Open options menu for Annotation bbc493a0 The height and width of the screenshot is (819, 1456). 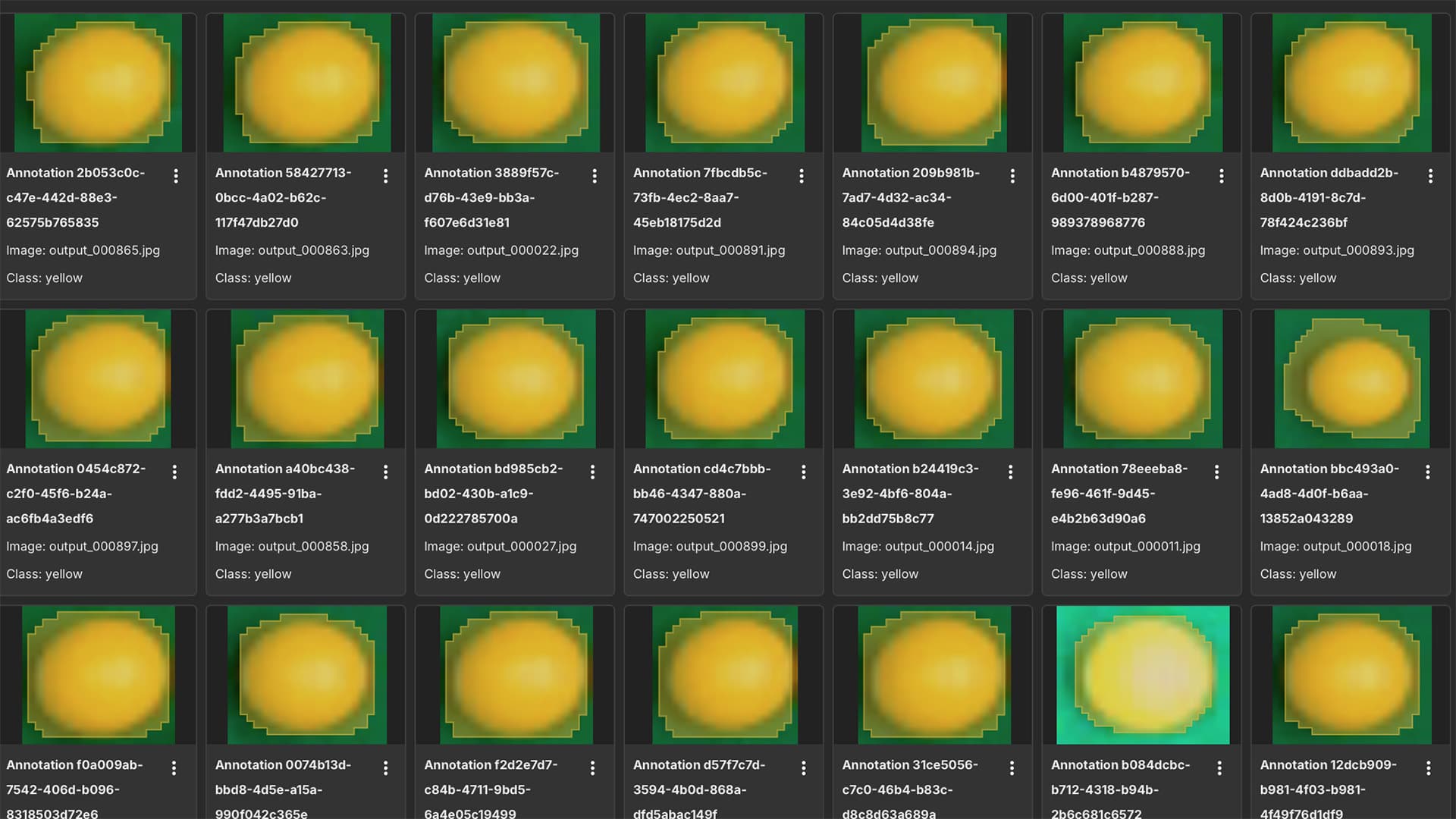click(x=1427, y=472)
